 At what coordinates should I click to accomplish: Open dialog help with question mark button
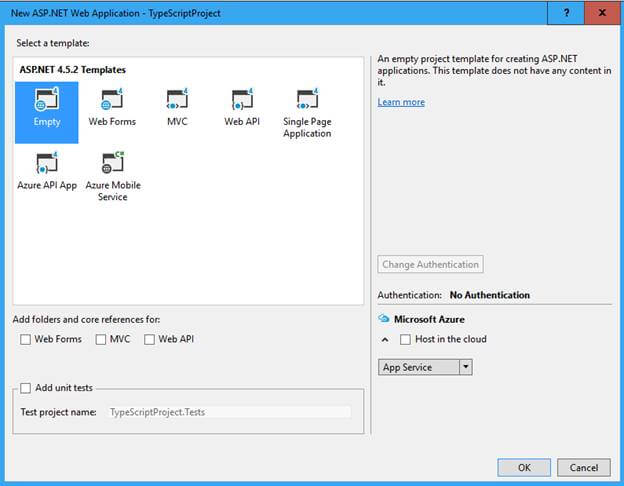[x=566, y=13]
